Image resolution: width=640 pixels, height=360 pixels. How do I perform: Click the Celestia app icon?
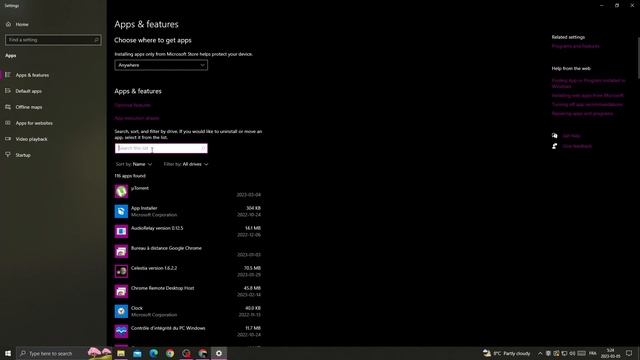(x=121, y=271)
